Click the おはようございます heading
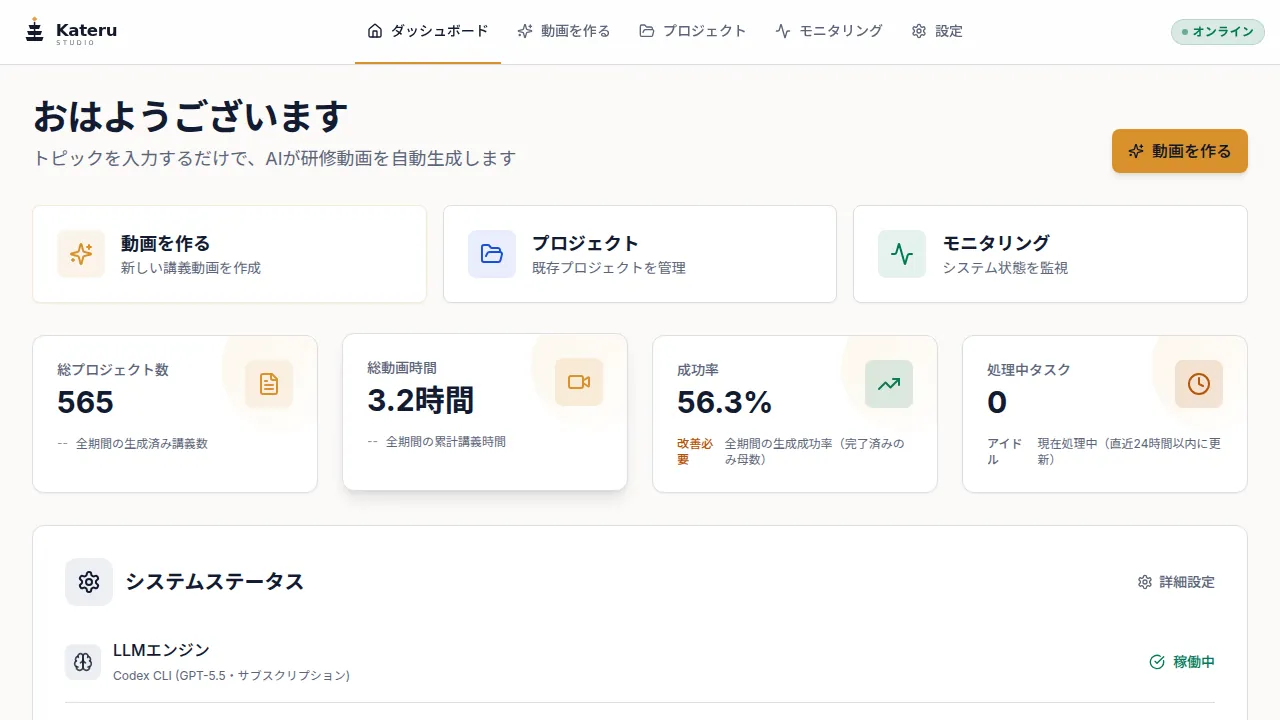 coord(190,117)
